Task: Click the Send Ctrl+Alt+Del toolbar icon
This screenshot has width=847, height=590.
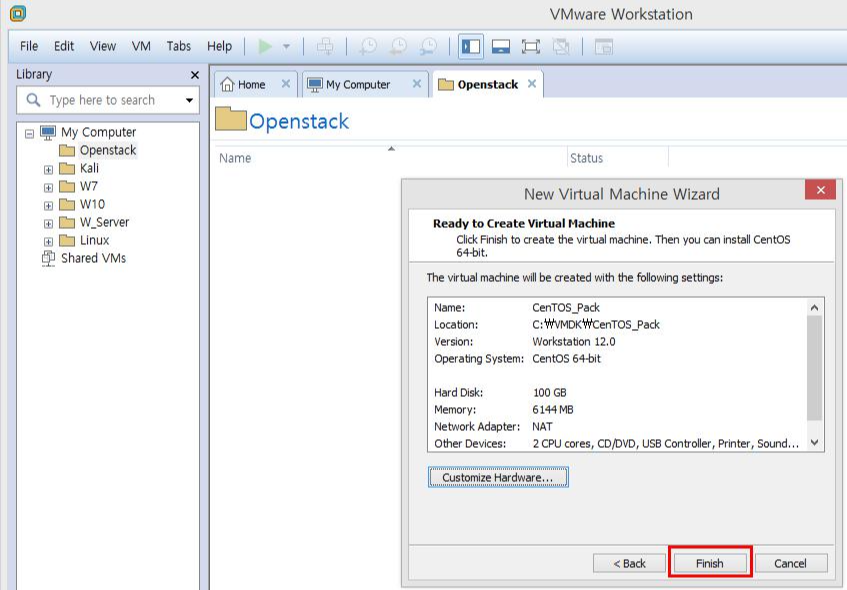Action: click(x=325, y=47)
